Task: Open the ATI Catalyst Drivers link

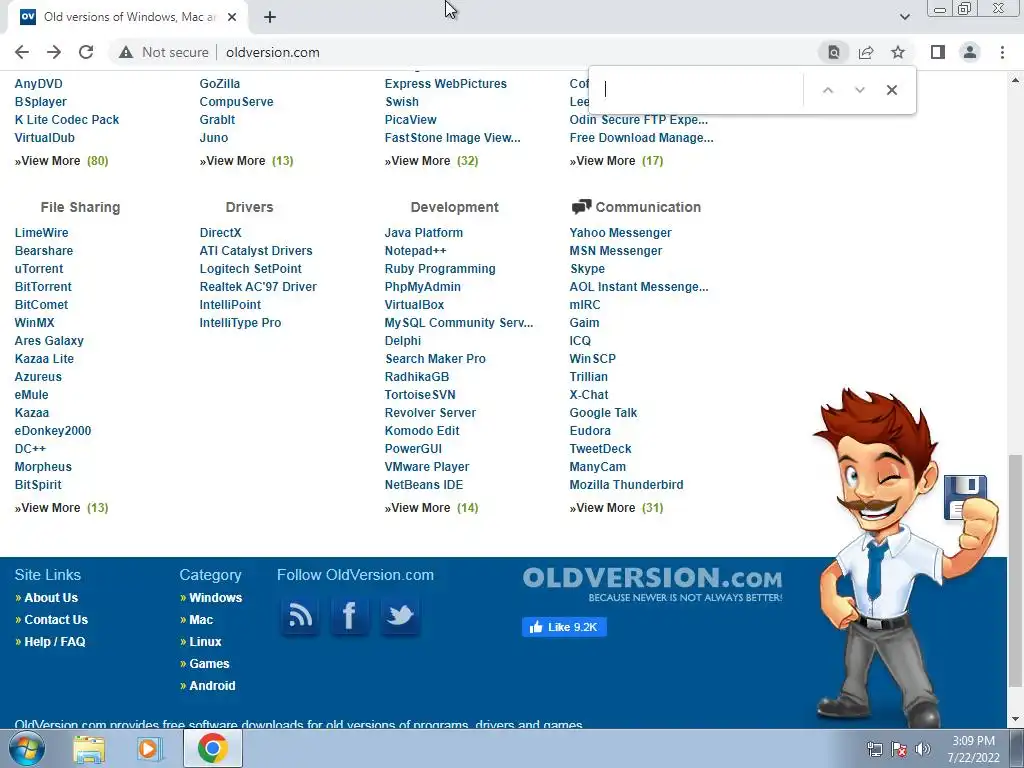Action: pos(256,251)
